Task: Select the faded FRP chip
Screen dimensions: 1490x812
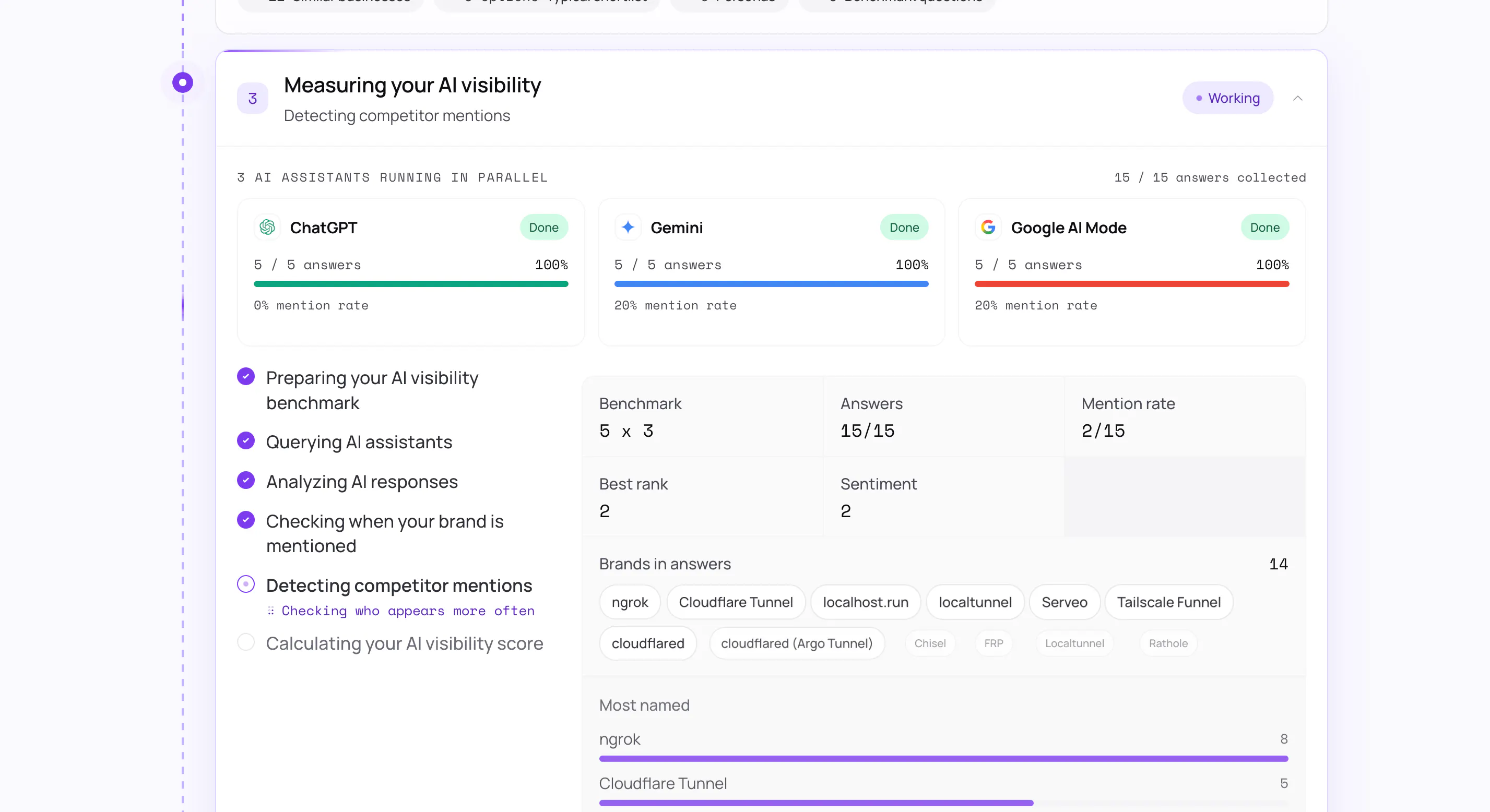Action: pyautogui.click(x=994, y=643)
